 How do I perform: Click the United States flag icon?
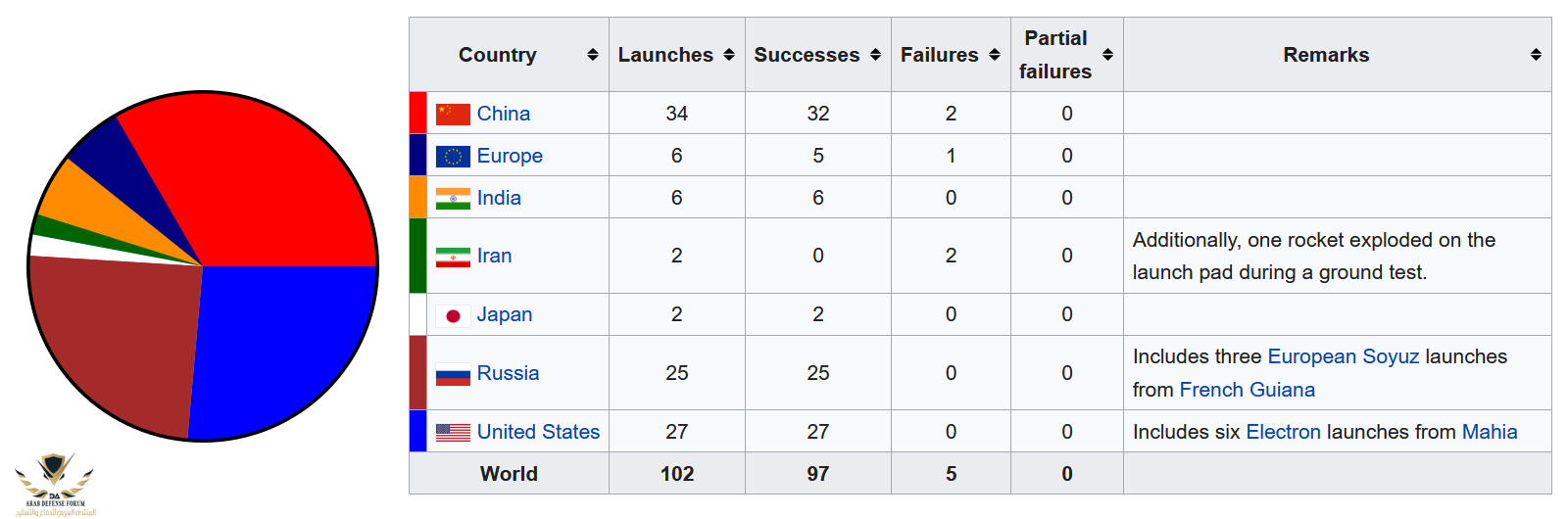453,432
